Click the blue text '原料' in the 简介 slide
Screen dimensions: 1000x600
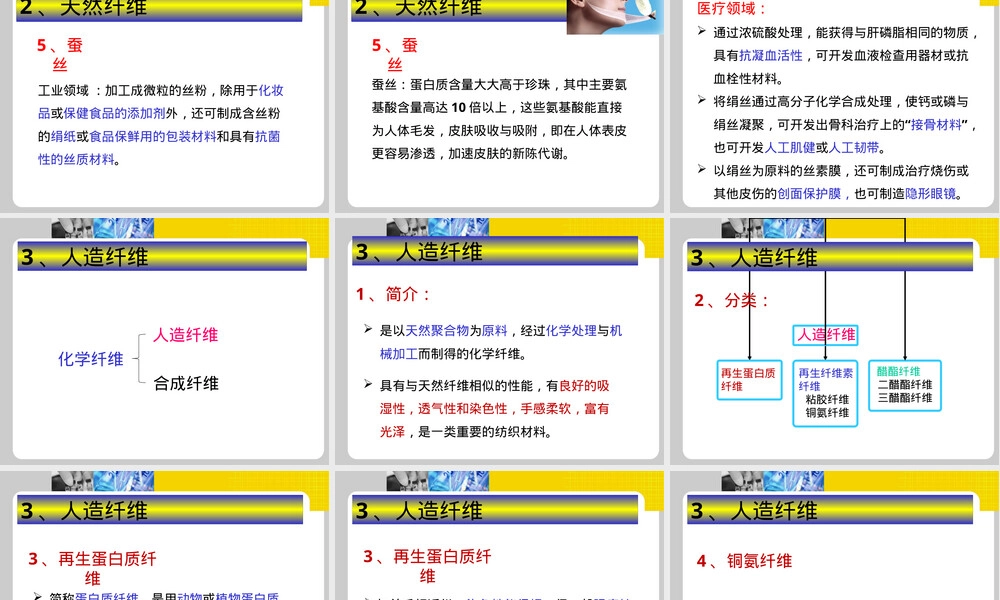(494, 330)
